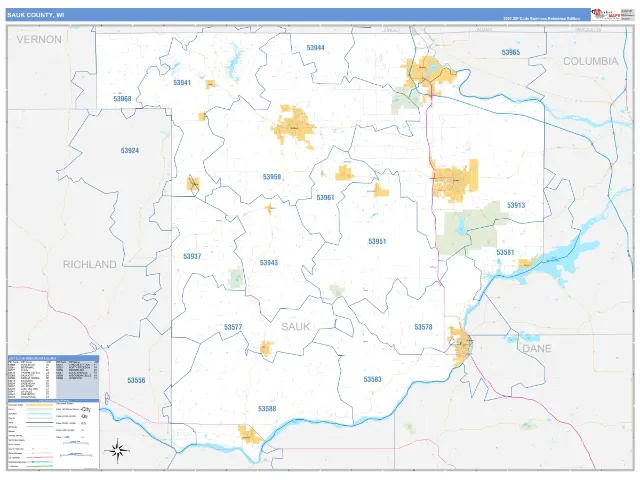Select ZIP code label 53561
This screenshot has width=640, height=480.
point(505,253)
